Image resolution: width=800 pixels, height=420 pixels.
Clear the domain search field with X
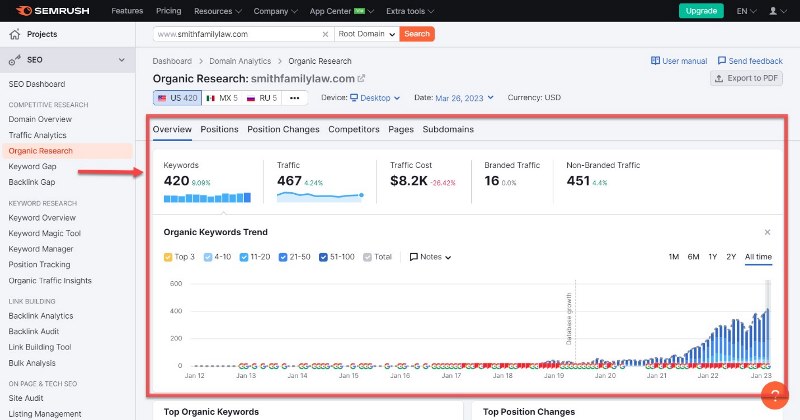(325, 34)
